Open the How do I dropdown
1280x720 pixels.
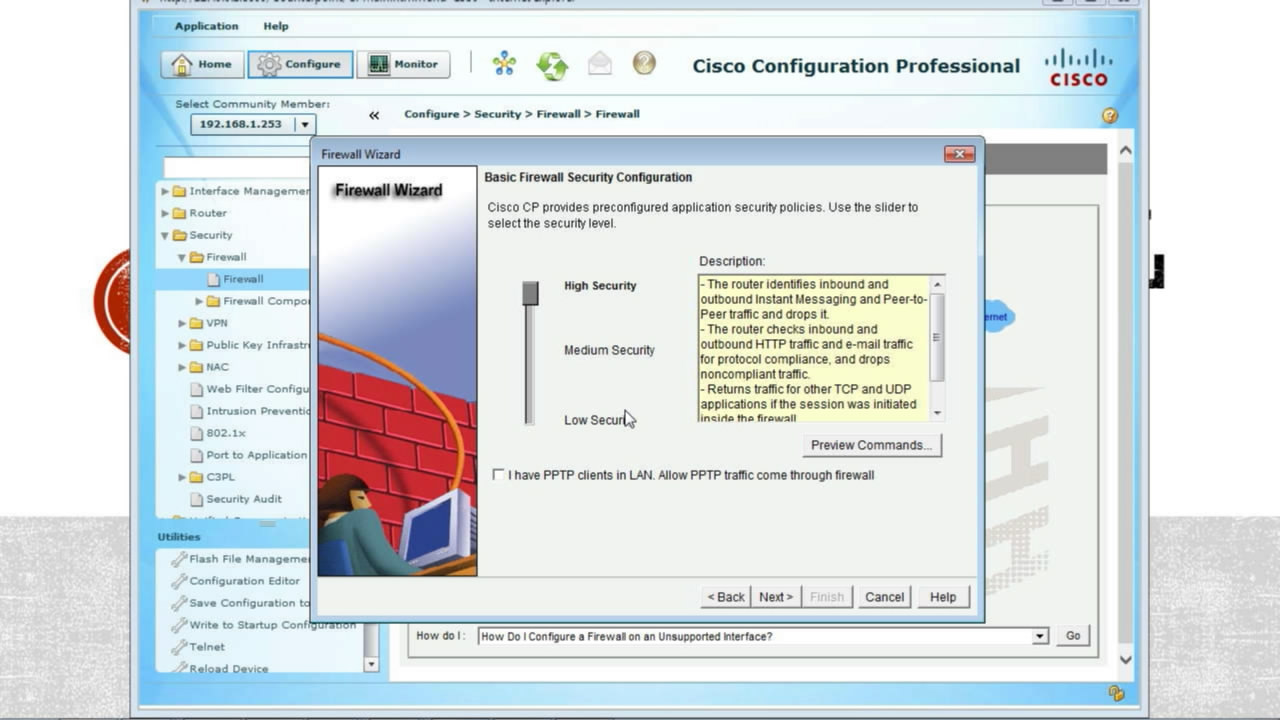tap(1040, 636)
